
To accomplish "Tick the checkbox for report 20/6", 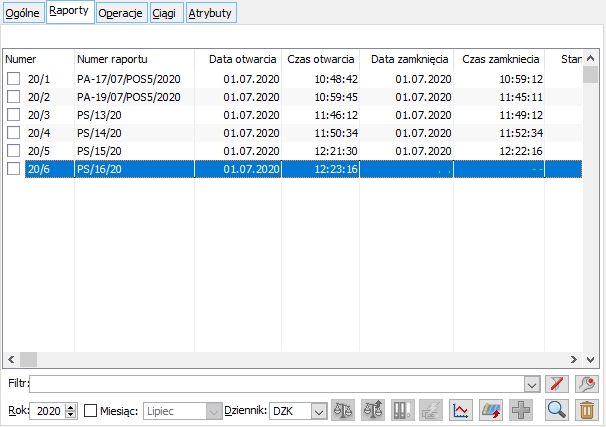I will (14, 169).
